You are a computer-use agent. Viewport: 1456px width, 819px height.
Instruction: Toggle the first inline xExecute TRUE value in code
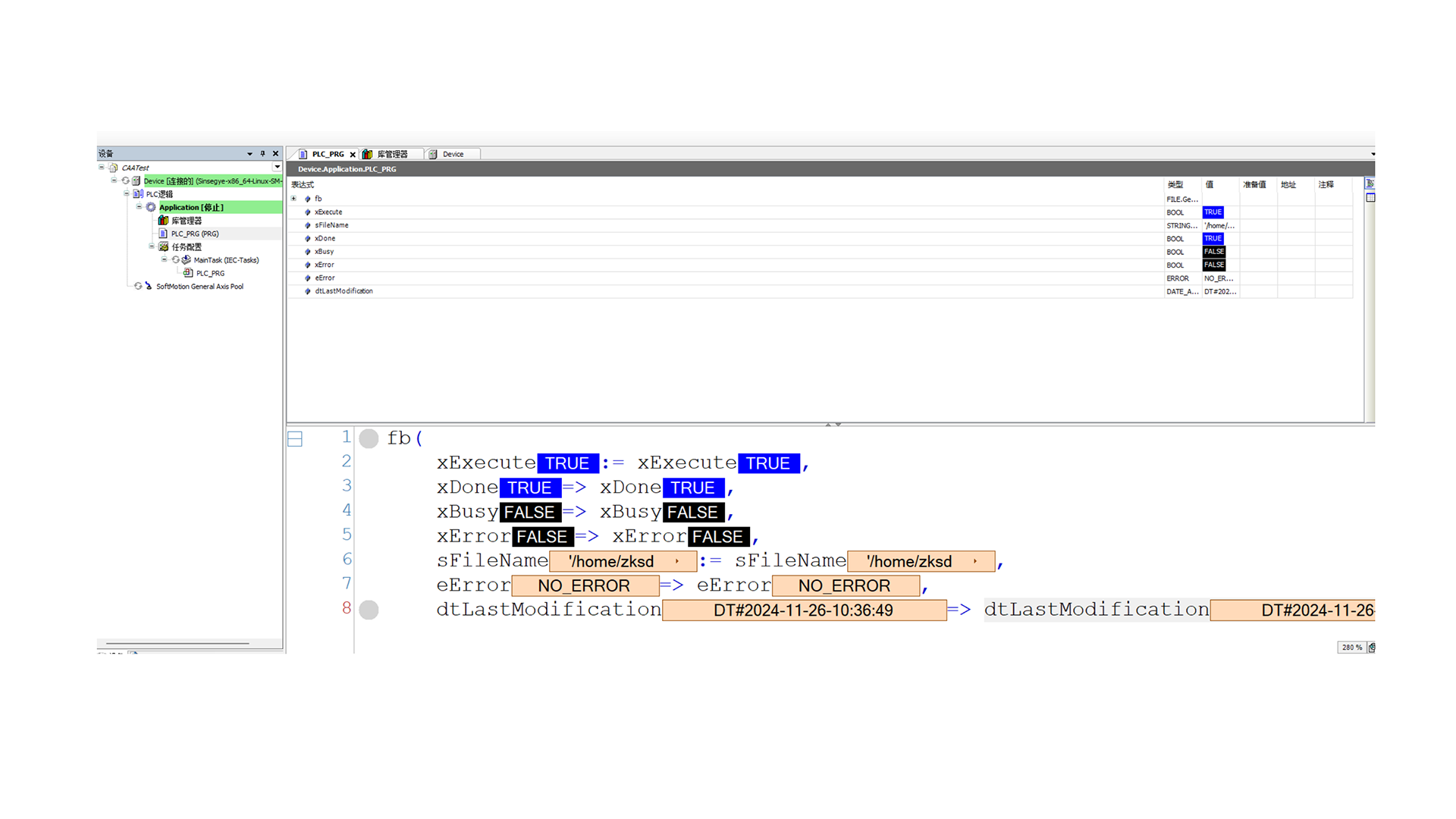(x=567, y=463)
